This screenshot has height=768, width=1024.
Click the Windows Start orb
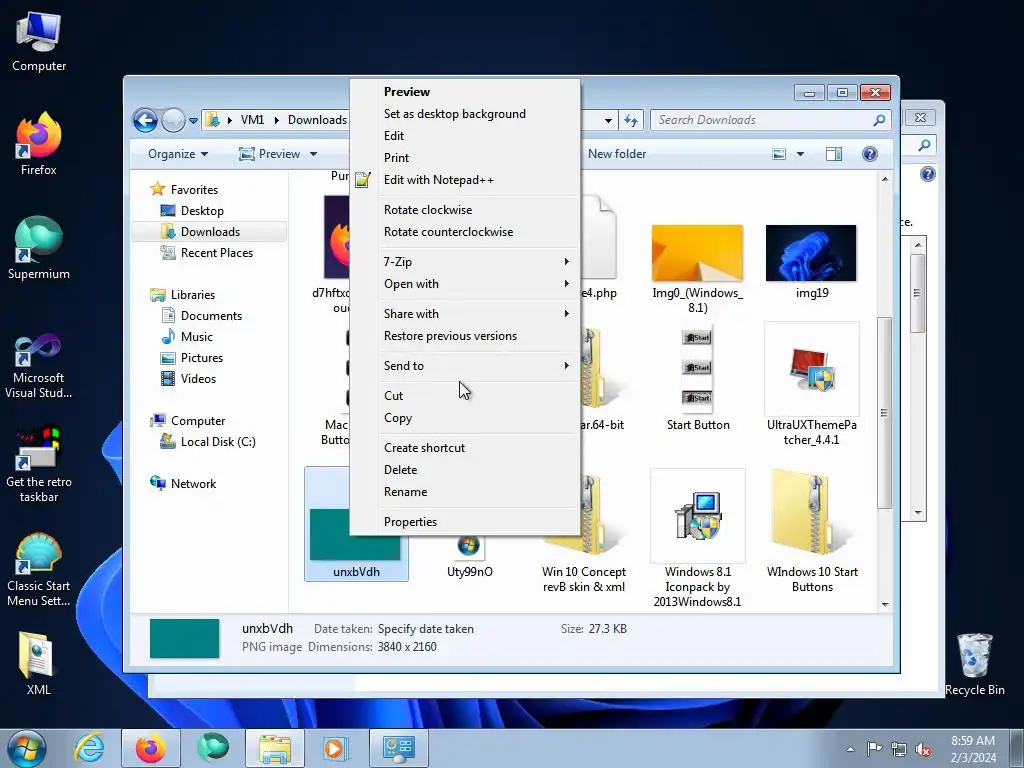coord(27,748)
